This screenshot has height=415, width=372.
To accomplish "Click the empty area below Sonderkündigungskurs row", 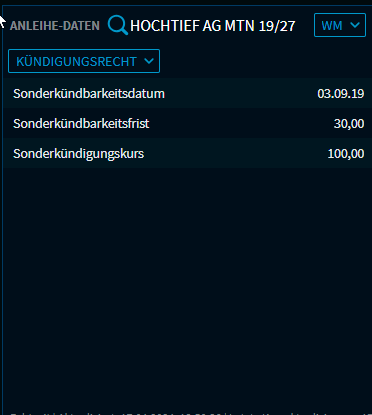I will pos(187,287).
